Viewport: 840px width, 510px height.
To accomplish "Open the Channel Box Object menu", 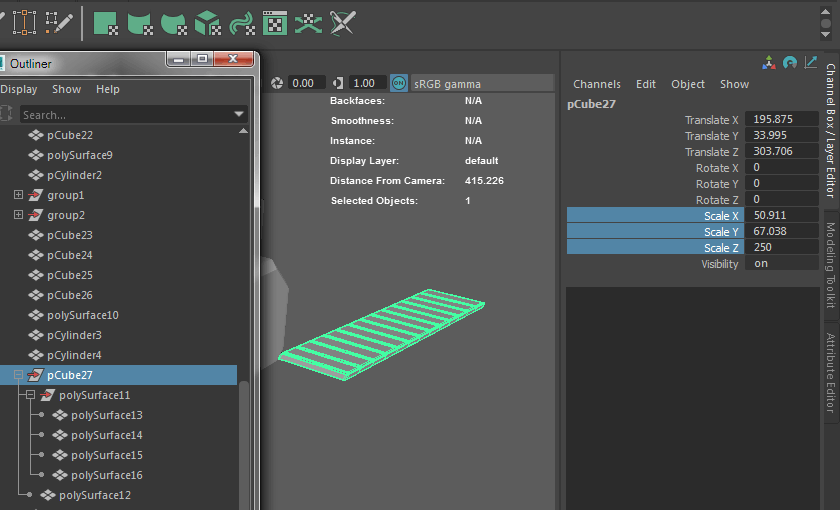I will tap(688, 84).
